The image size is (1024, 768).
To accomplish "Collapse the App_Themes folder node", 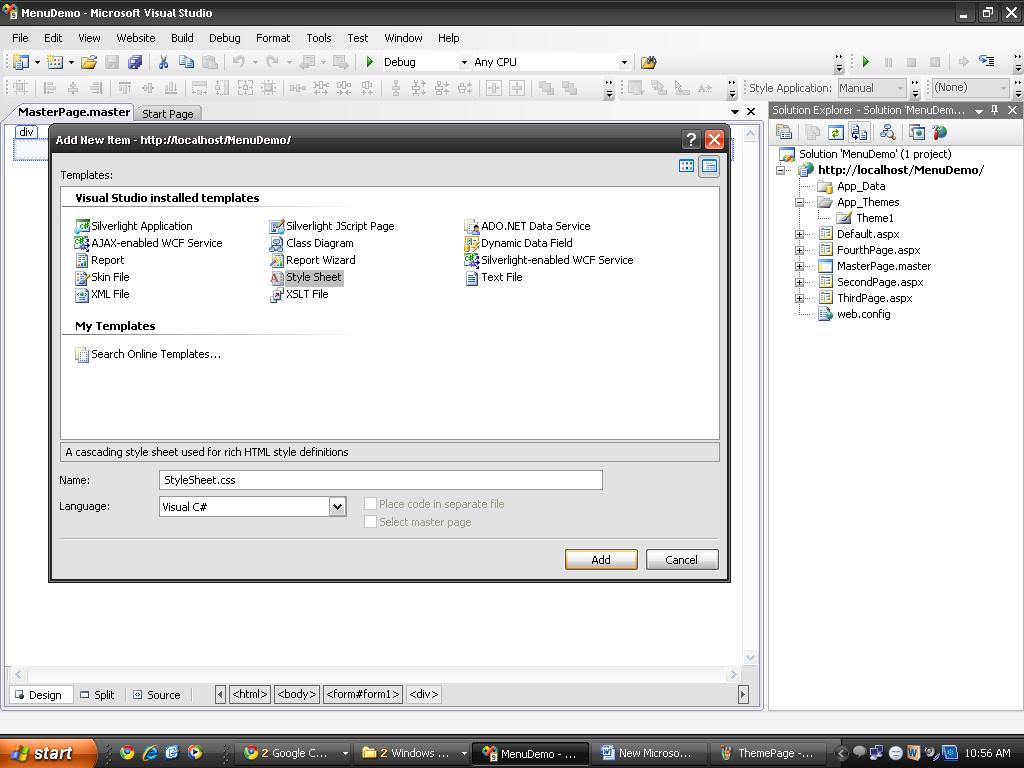I will pos(799,202).
